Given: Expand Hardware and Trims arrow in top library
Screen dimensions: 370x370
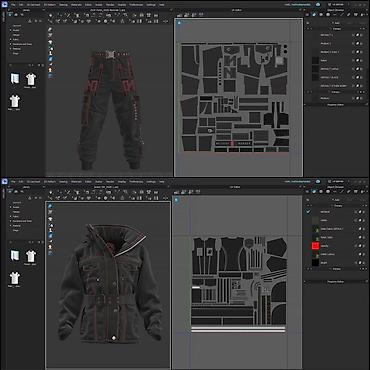Looking at the screenshot, I should (x=11, y=44).
